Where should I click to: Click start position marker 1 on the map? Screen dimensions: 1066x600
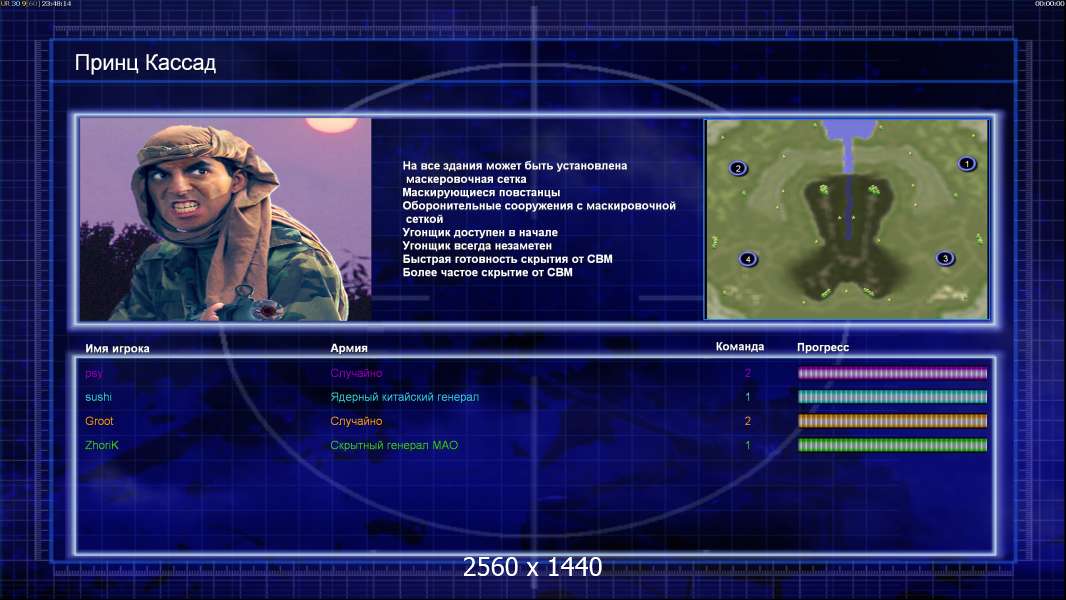pos(966,164)
